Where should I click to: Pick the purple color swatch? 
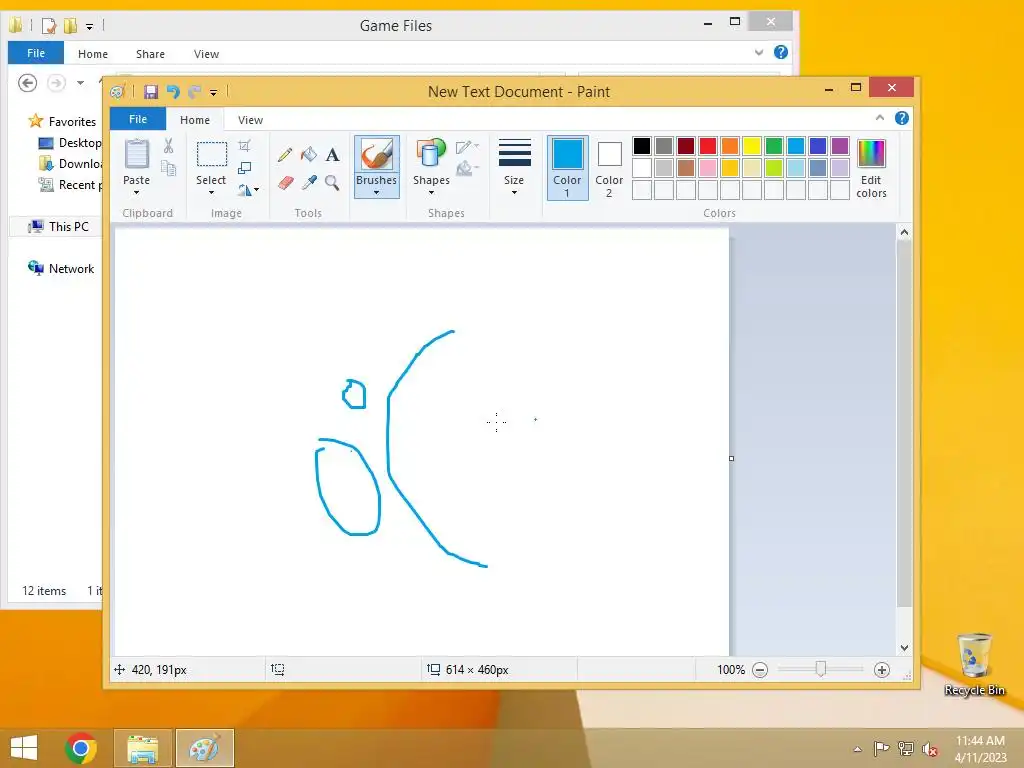coord(840,146)
